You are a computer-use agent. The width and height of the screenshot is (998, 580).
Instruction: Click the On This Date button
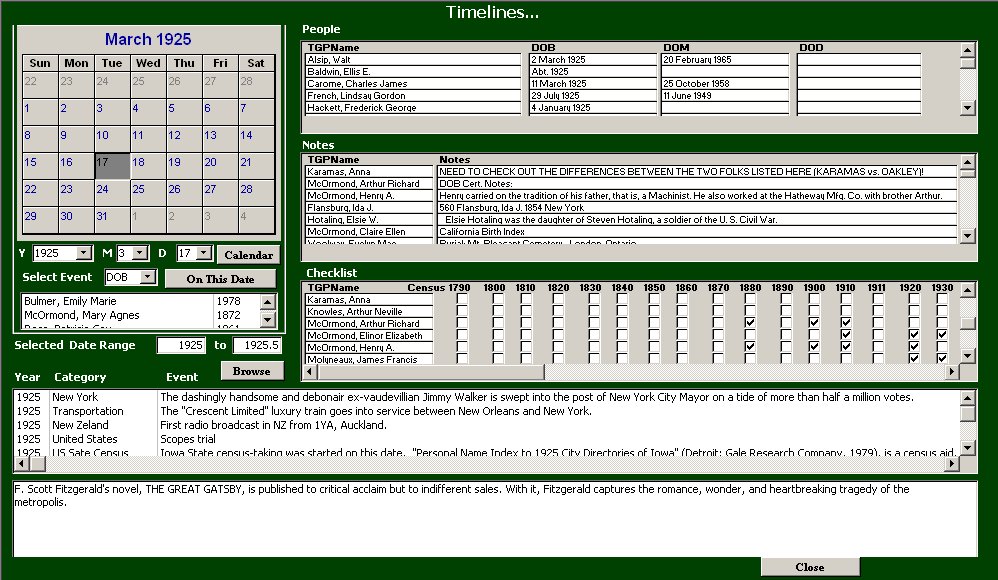(x=220, y=279)
